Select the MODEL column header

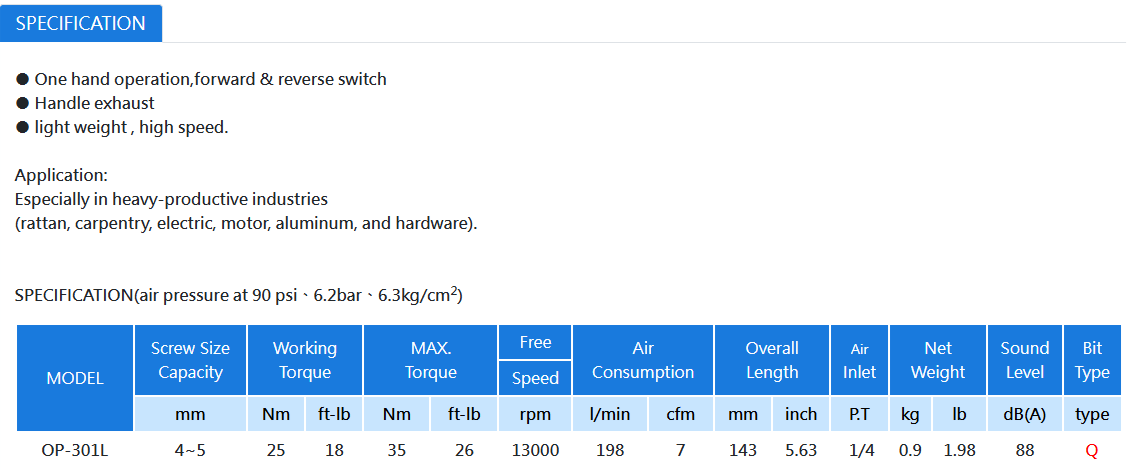point(75,378)
